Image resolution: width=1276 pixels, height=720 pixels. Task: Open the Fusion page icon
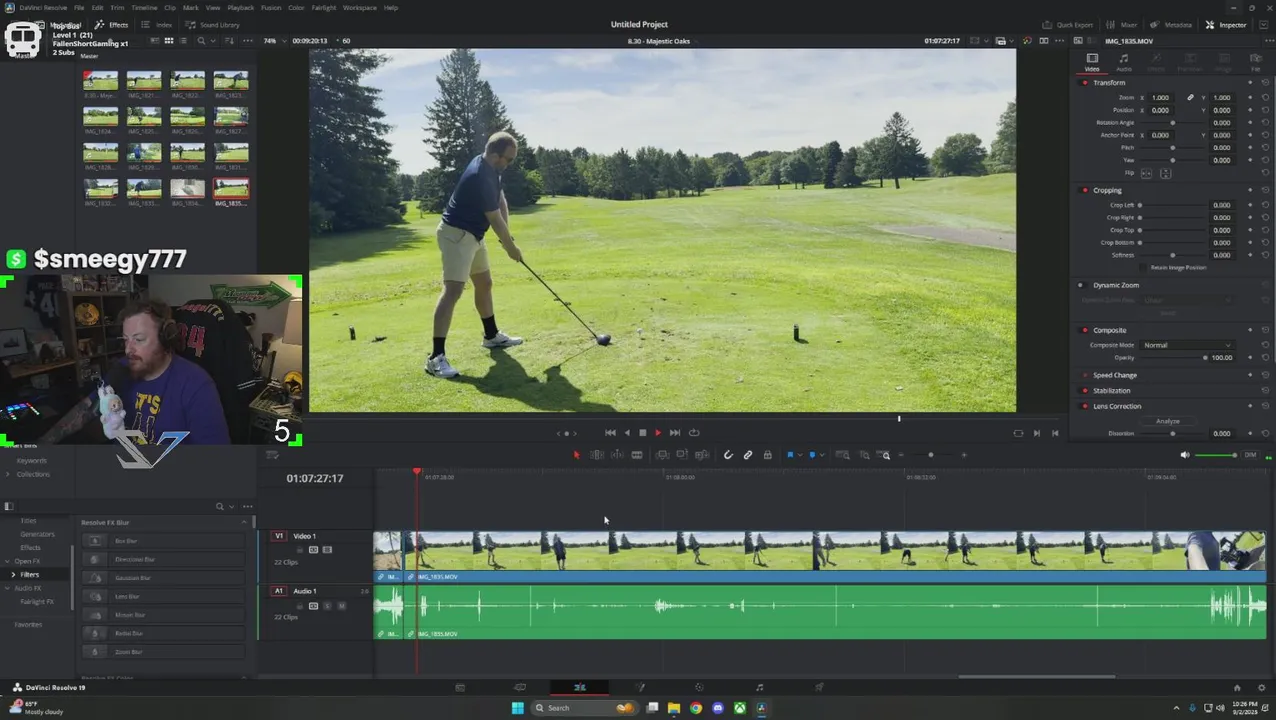(640, 687)
